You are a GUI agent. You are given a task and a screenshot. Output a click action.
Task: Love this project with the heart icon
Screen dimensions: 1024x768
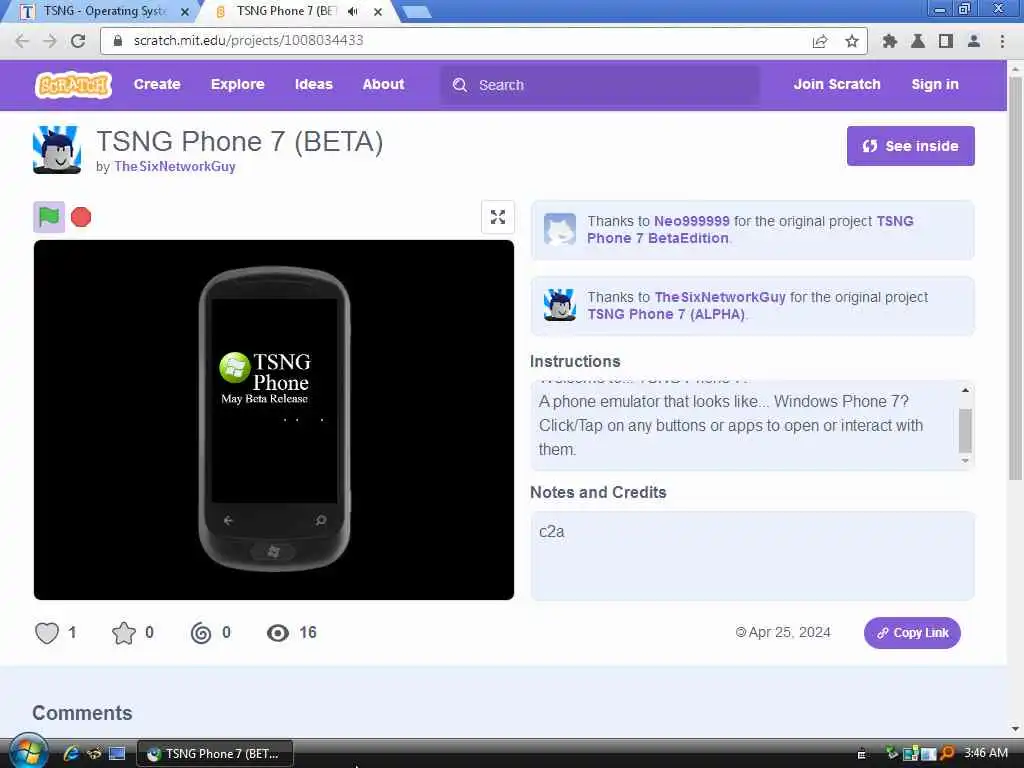(x=47, y=633)
